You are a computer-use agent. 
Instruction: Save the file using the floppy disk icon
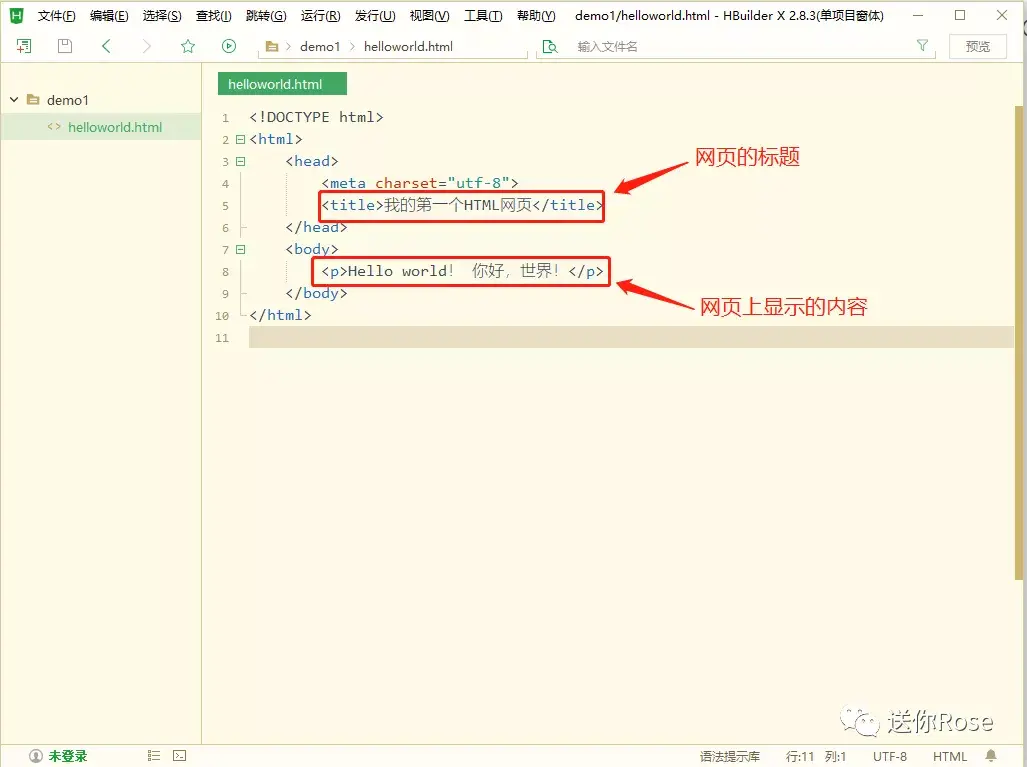[x=63, y=46]
